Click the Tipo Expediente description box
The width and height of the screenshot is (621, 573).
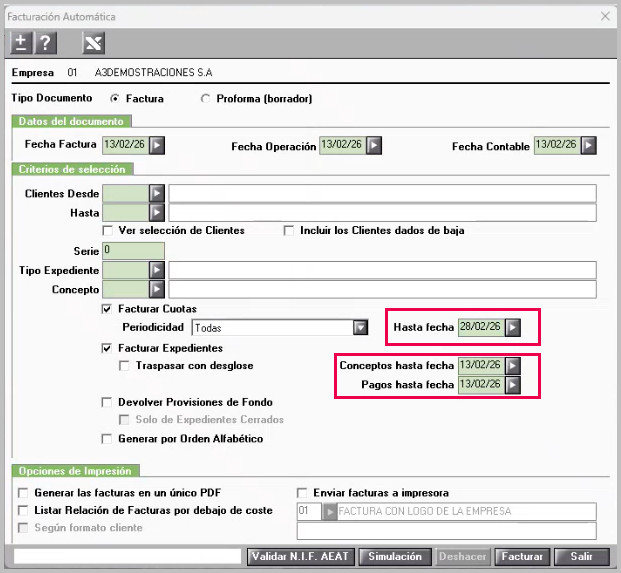coord(383,270)
